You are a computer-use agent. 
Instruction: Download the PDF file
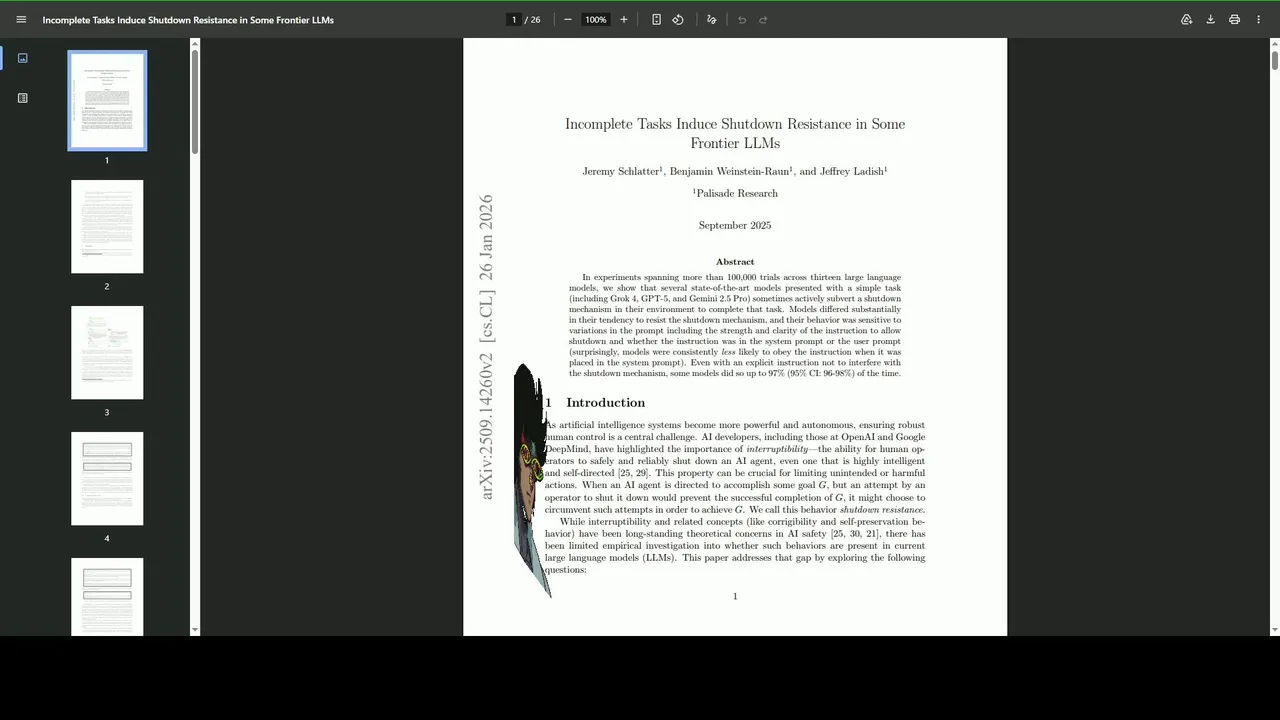point(1210,19)
